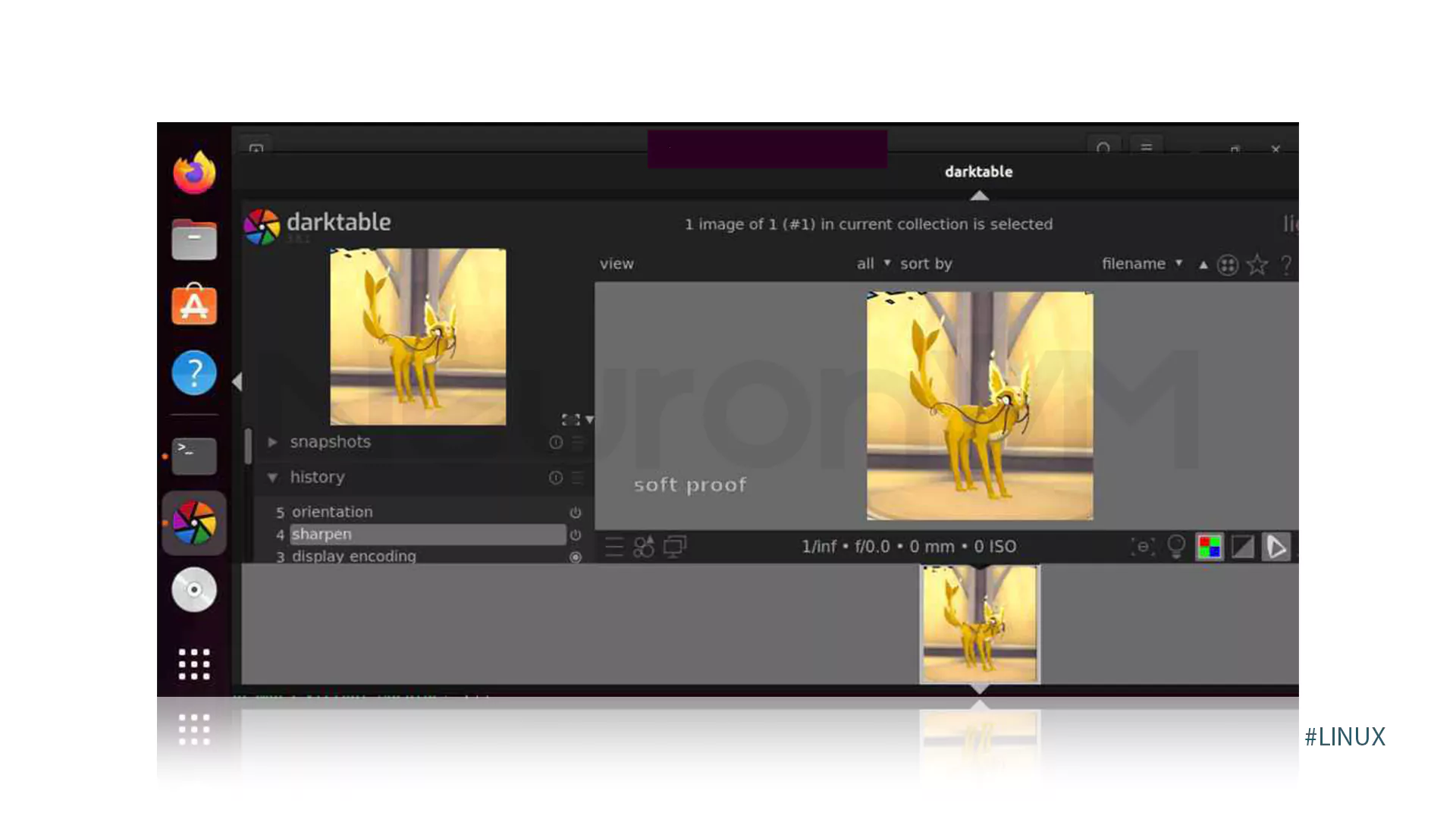
Task: Click the main darkroom image
Action: click(x=980, y=406)
